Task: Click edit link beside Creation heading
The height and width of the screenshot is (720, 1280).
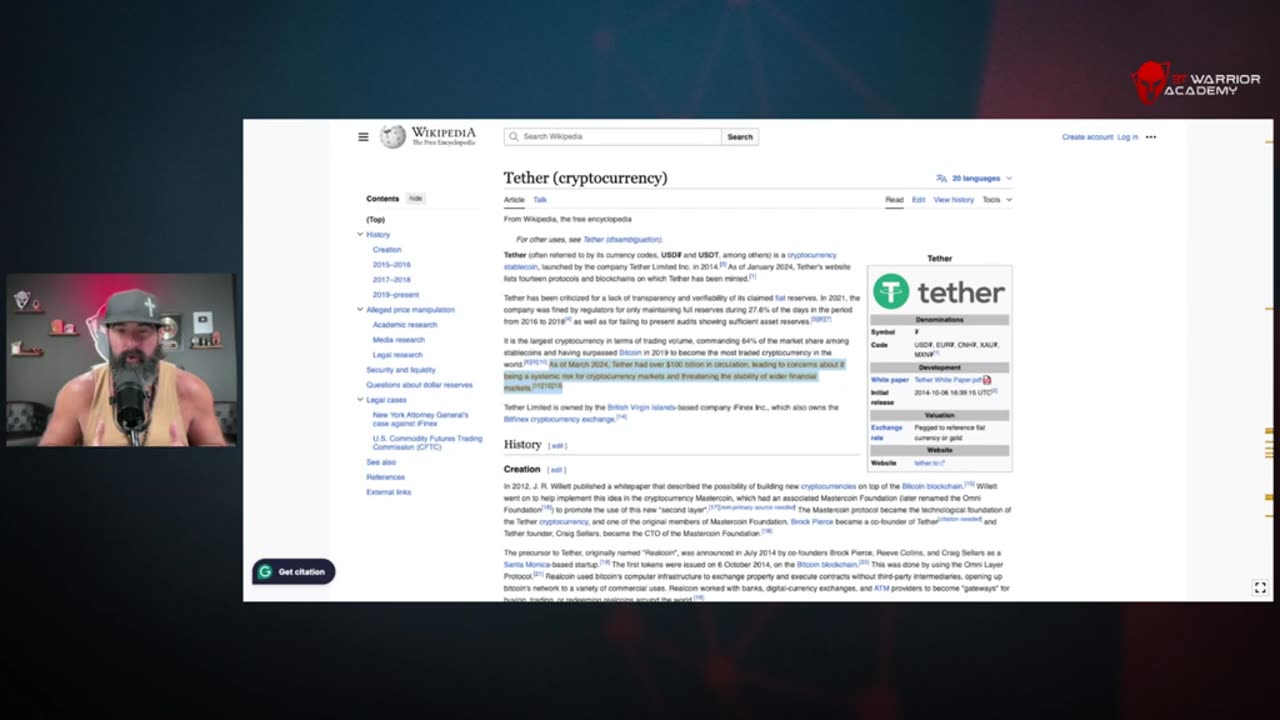Action: click(556, 470)
